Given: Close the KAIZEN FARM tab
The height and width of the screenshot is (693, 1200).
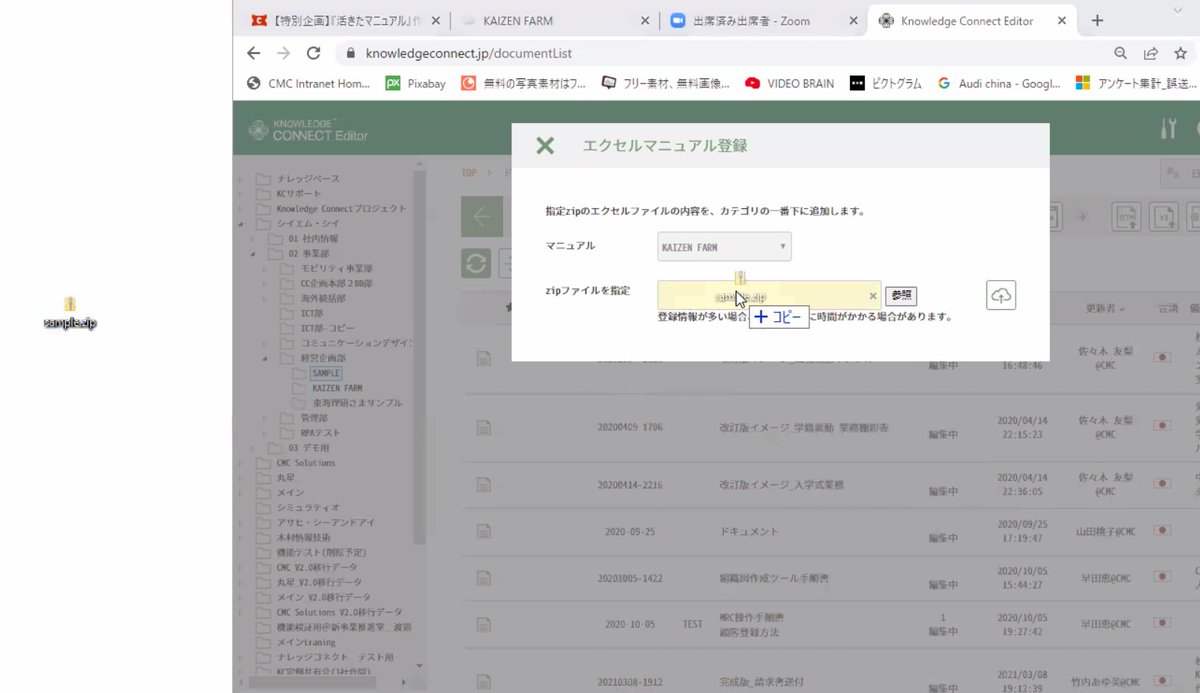Looking at the screenshot, I should click(x=645, y=20).
